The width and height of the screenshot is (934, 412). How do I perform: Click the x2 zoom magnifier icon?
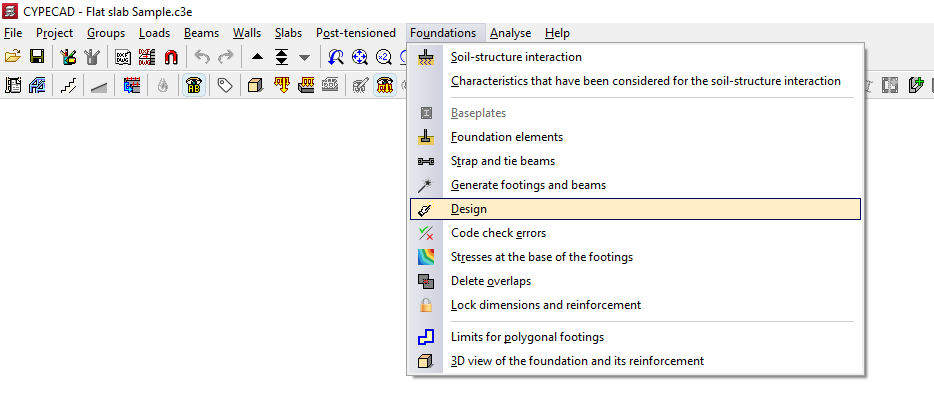384,57
